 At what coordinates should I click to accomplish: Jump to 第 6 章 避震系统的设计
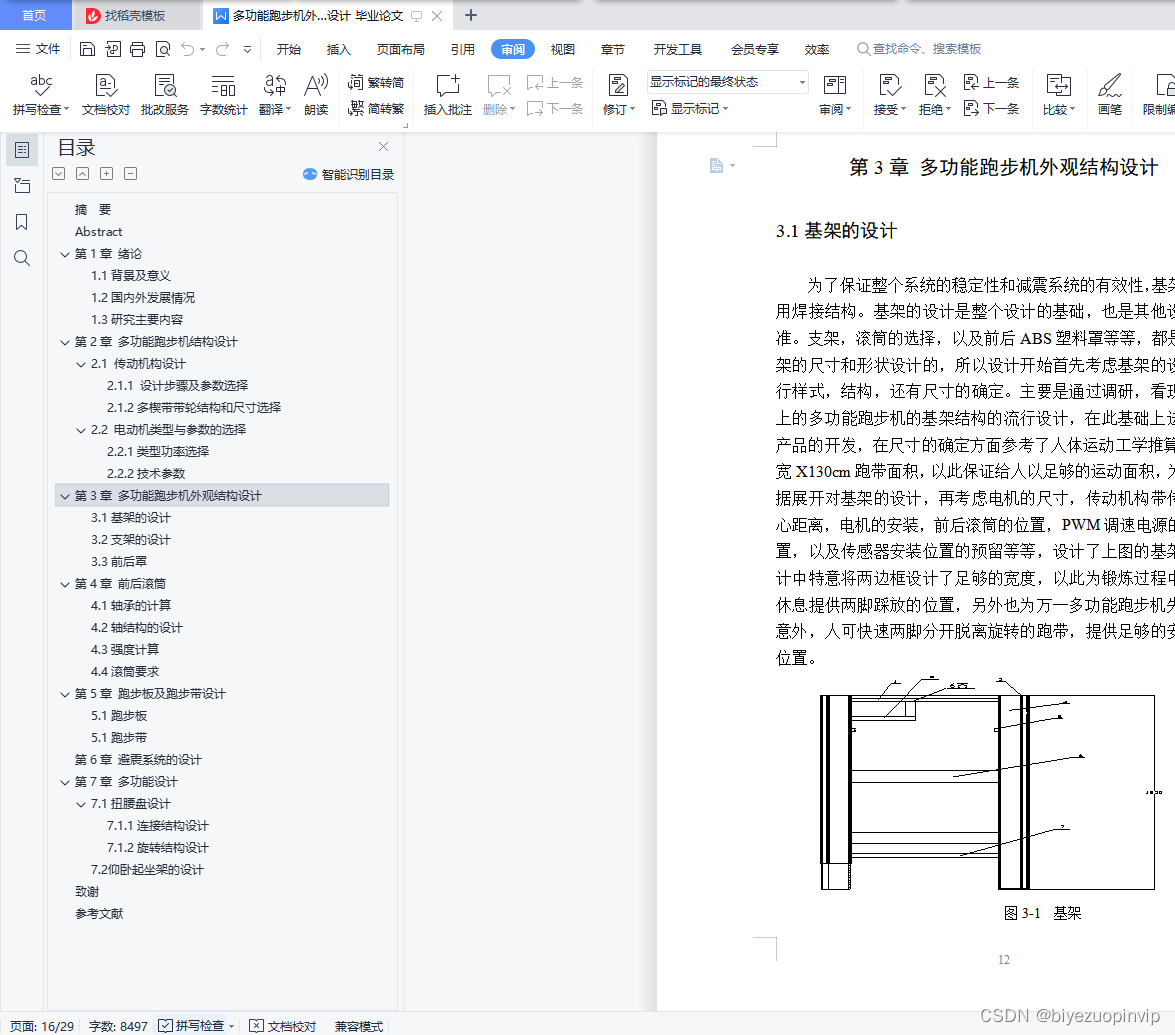click(x=139, y=760)
